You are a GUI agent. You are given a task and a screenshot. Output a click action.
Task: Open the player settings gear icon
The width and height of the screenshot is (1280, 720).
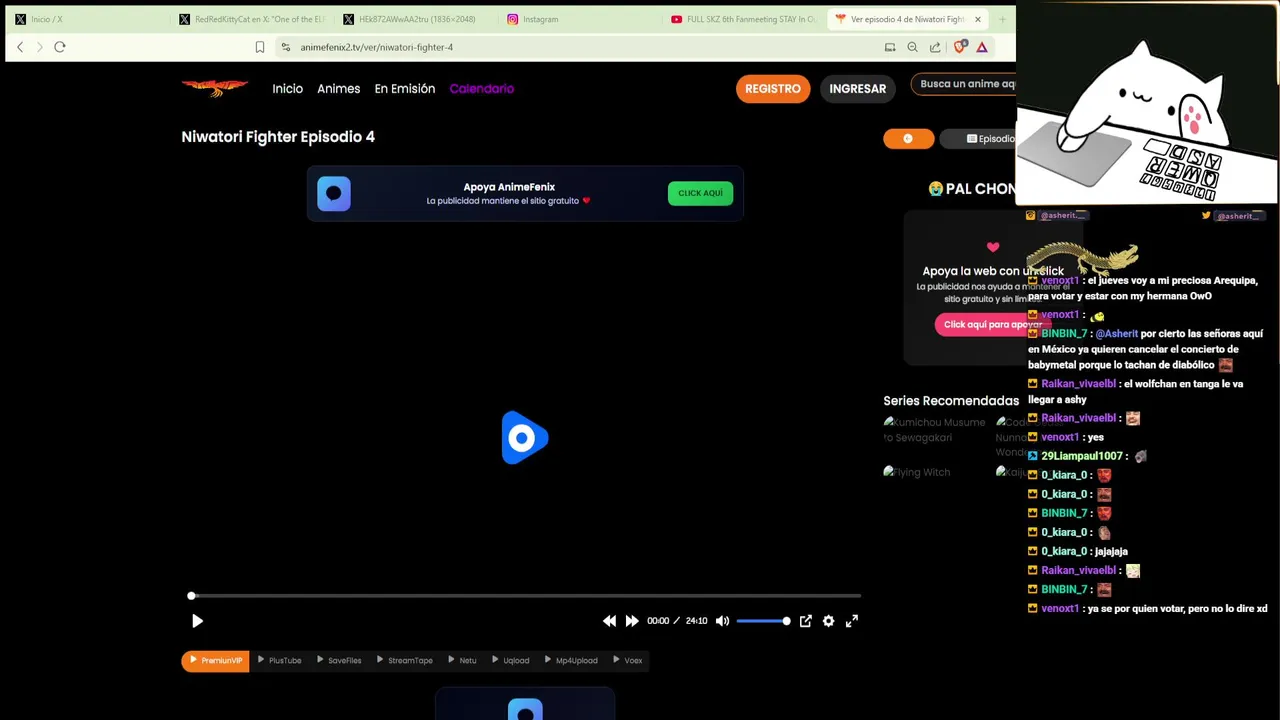point(828,621)
